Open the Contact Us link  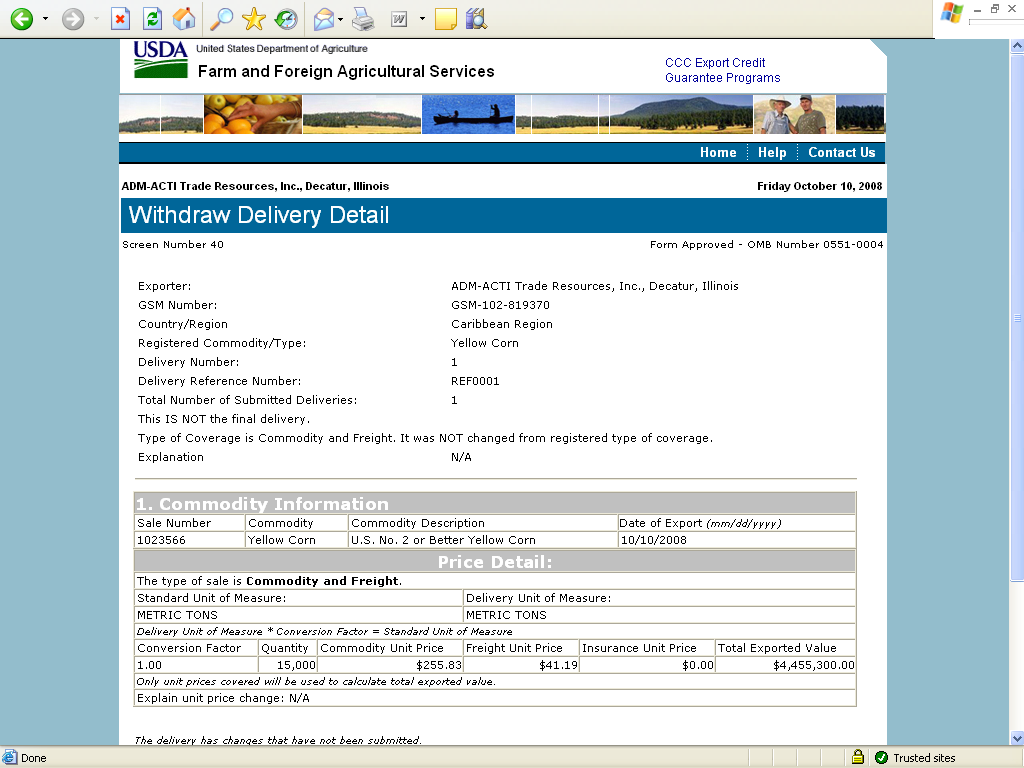(841, 153)
